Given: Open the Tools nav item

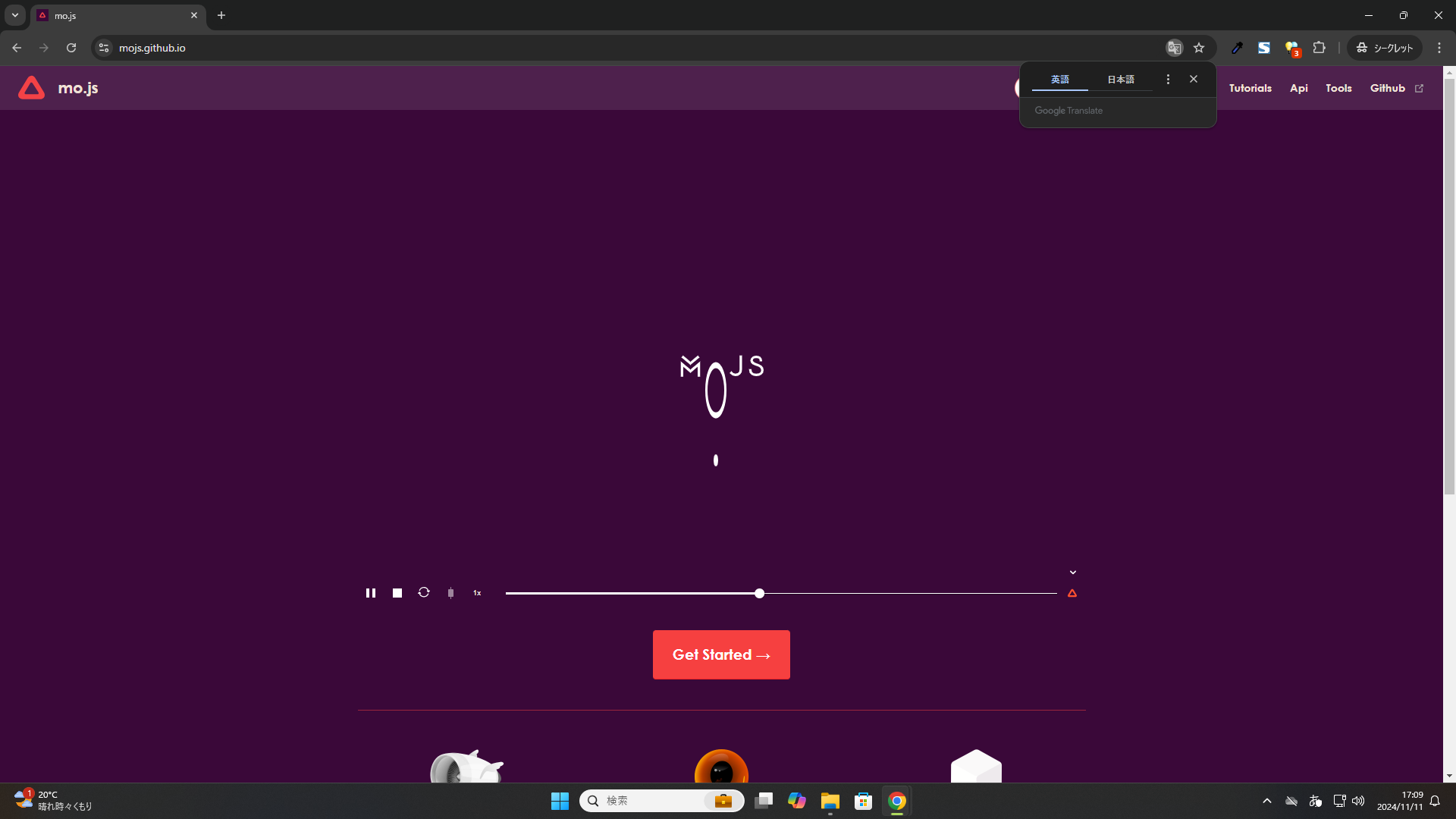Looking at the screenshot, I should tap(1338, 88).
